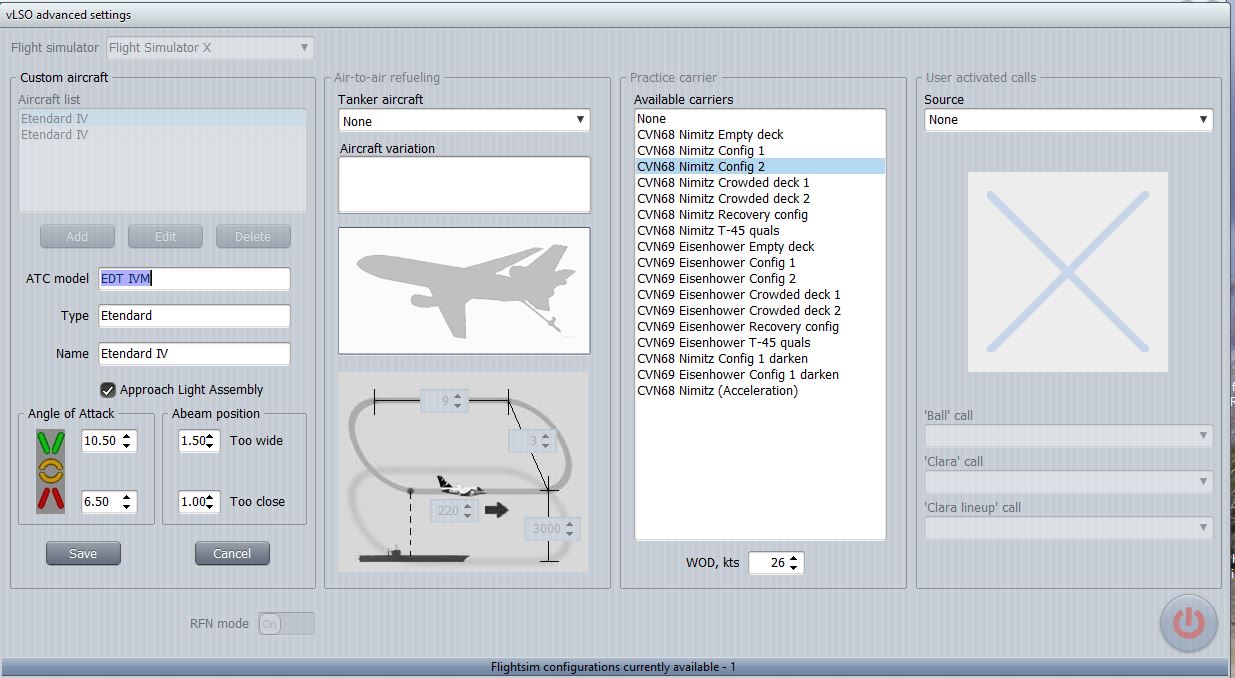This screenshot has width=1235, height=678.
Task: Select CVN68 Nimitz Config 1
Action: tap(760, 150)
